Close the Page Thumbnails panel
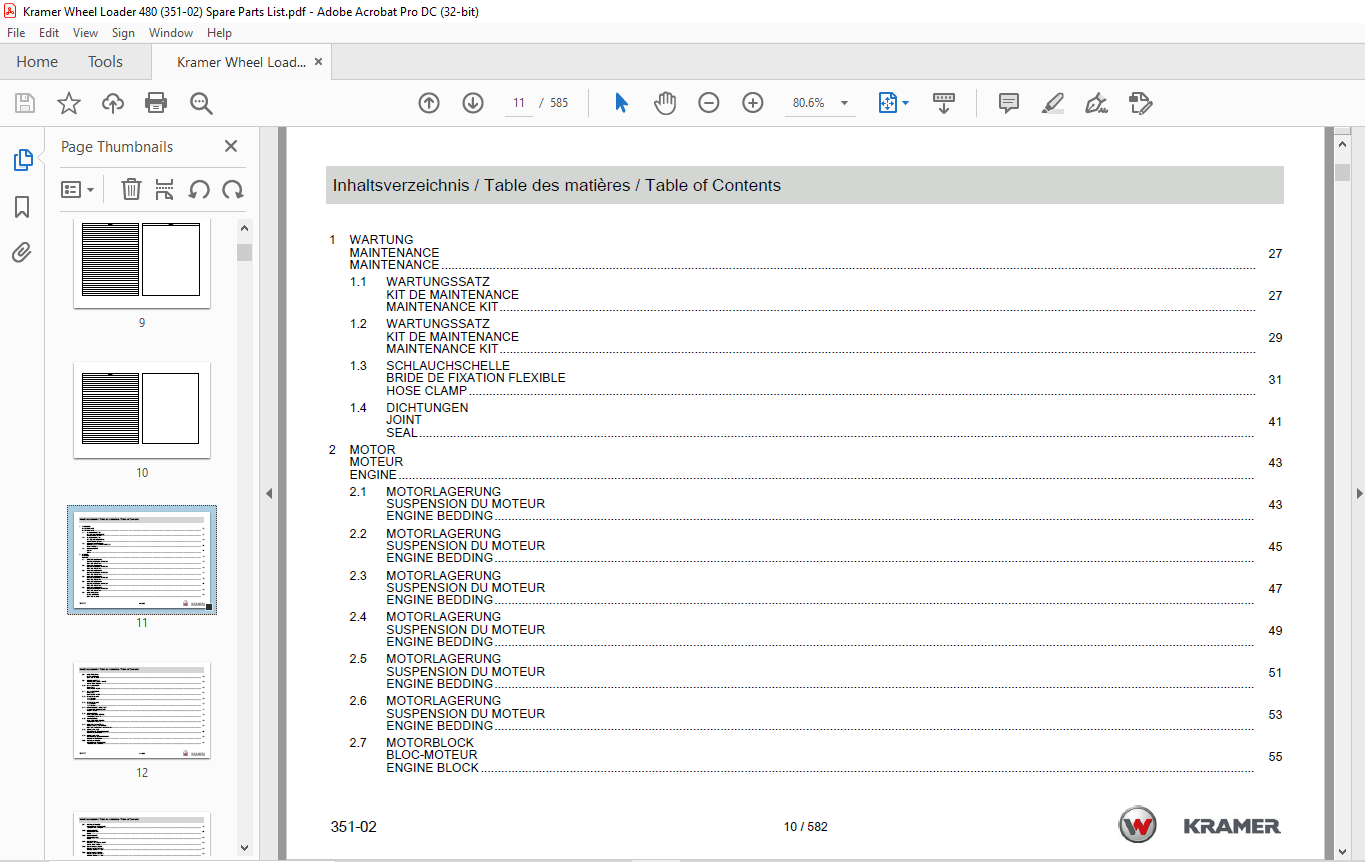1365x862 pixels. [x=231, y=146]
